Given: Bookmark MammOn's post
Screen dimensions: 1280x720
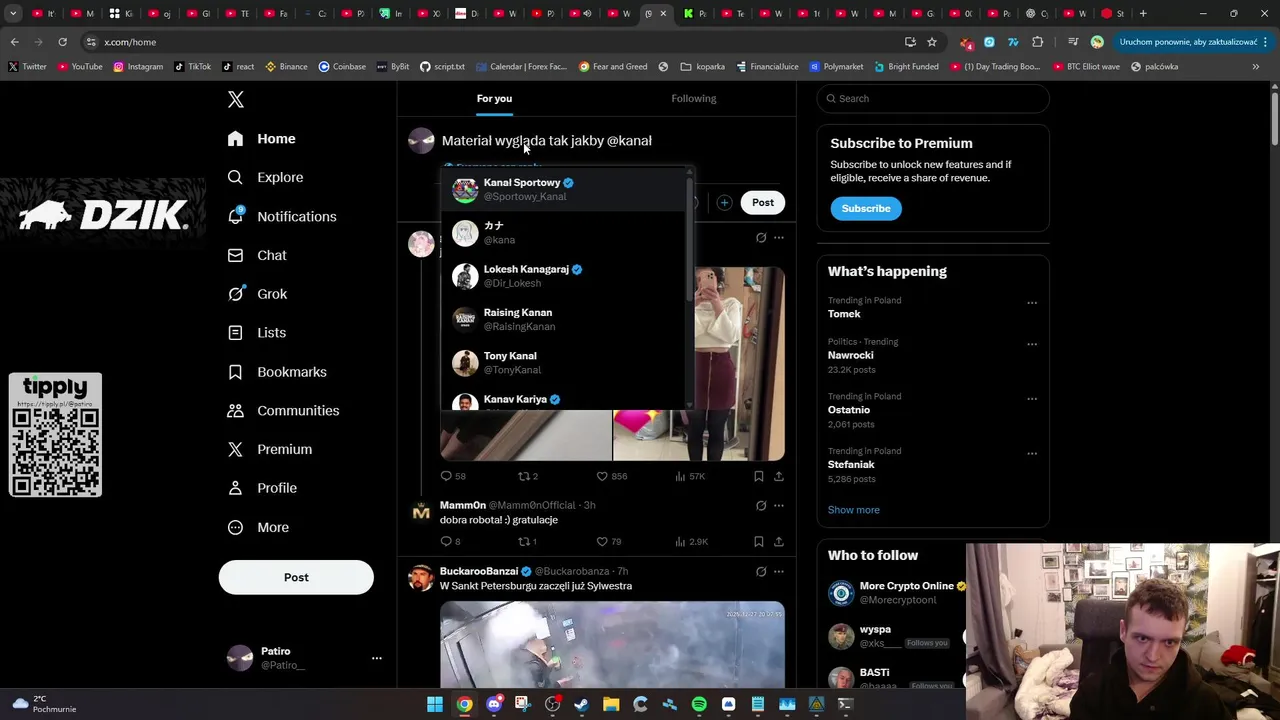Looking at the screenshot, I should click(759, 541).
